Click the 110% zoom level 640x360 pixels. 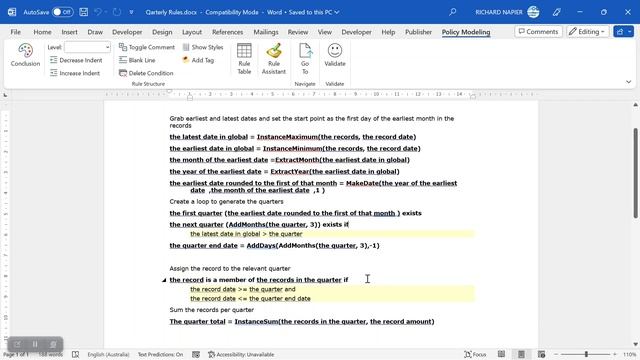[x=629, y=354]
